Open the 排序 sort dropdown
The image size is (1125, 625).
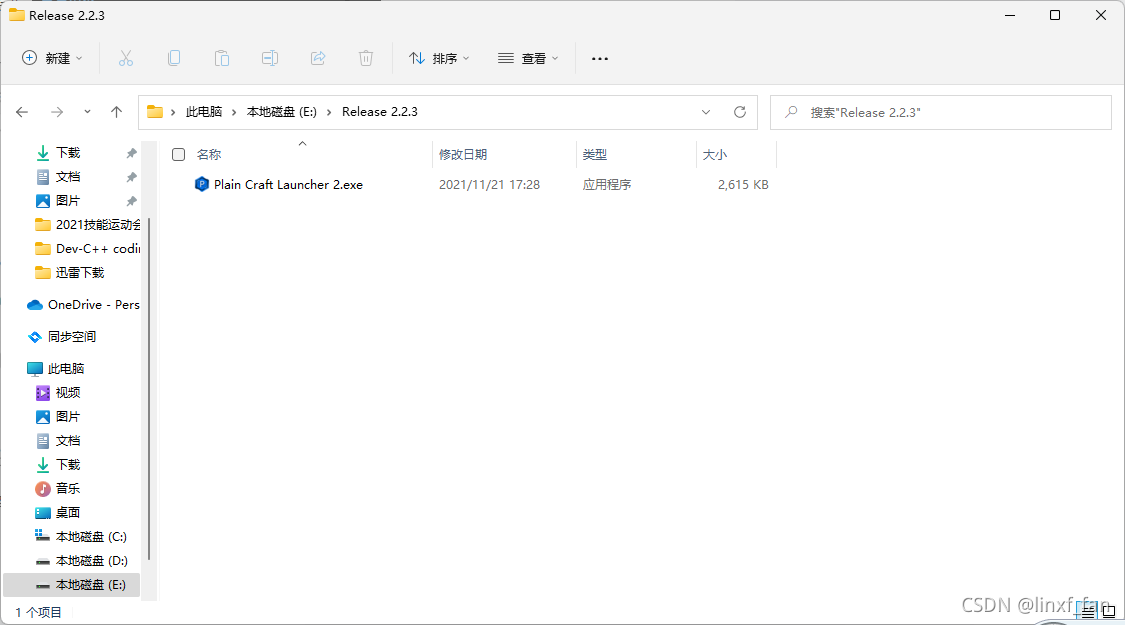click(x=439, y=58)
